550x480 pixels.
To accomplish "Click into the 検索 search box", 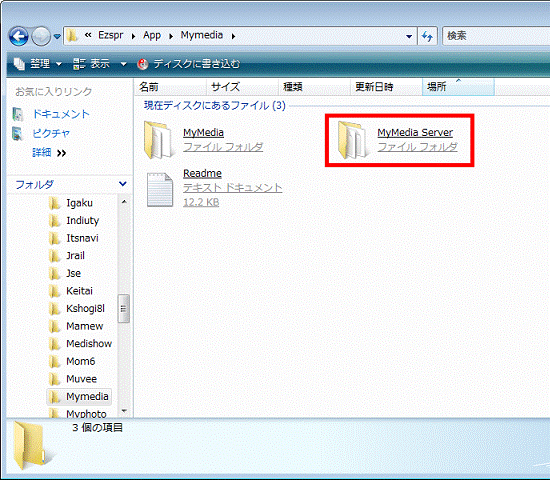I will coord(496,36).
